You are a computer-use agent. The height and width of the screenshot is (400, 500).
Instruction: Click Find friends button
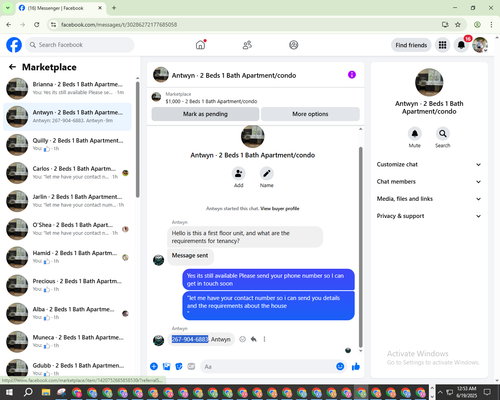411,45
